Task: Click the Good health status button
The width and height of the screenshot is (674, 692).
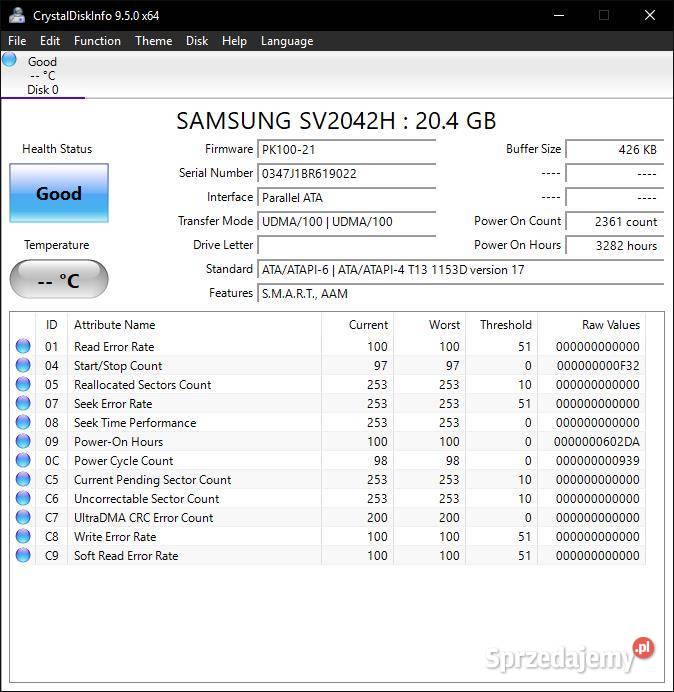Action: 59,193
